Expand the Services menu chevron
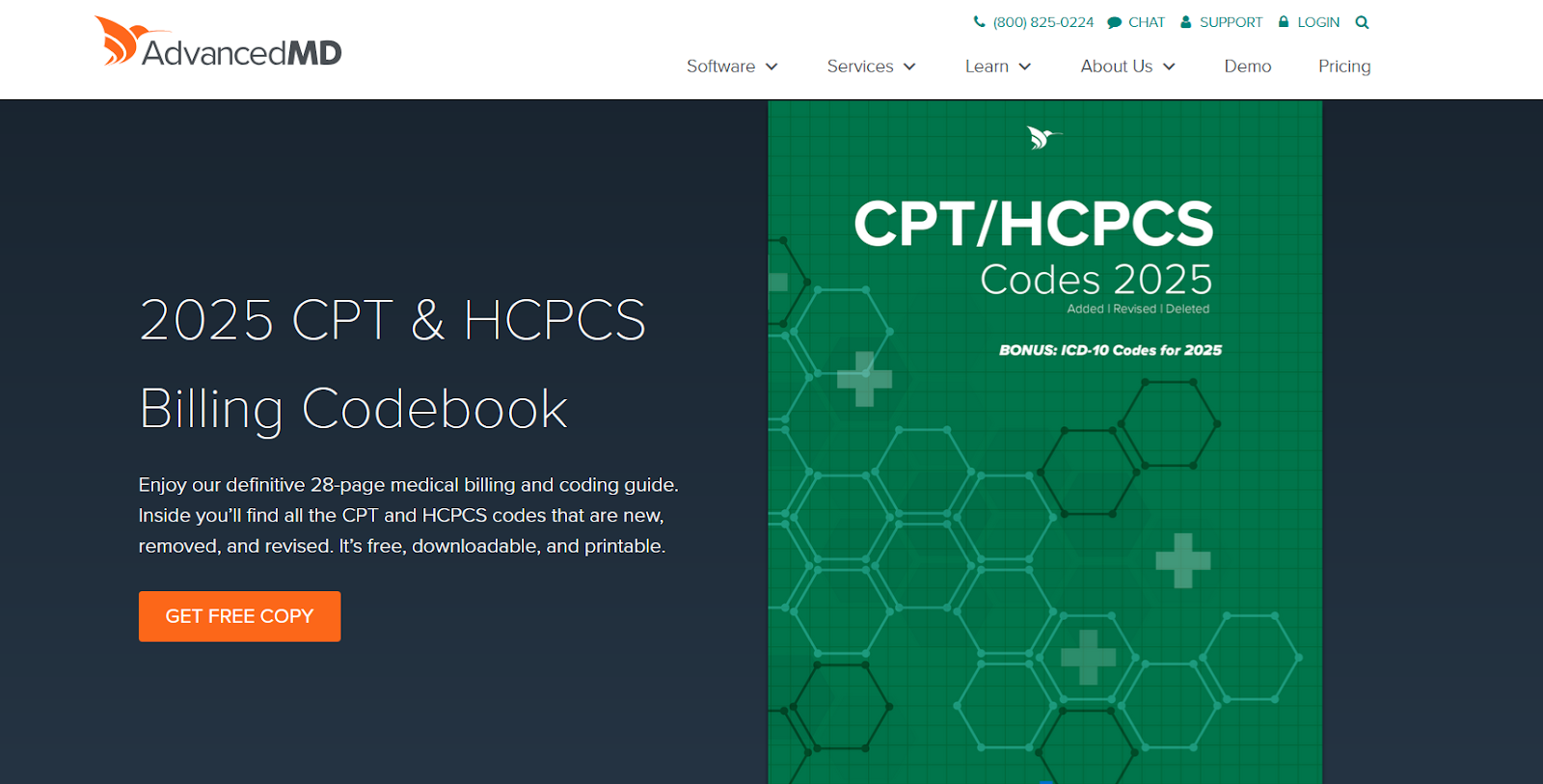Image resolution: width=1543 pixels, height=784 pixels. tap(909, 67)
